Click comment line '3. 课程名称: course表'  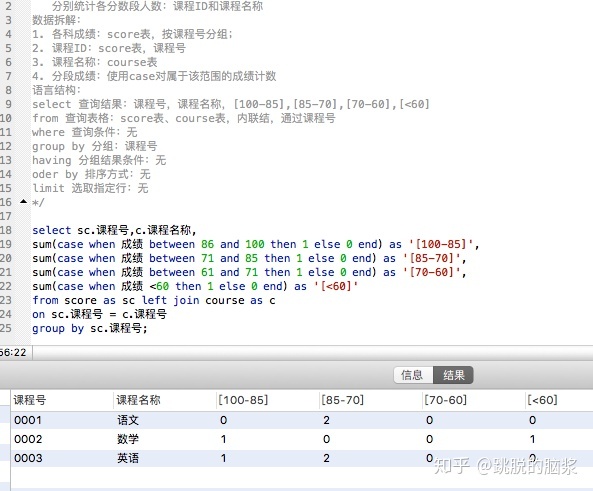click(95, 62)
